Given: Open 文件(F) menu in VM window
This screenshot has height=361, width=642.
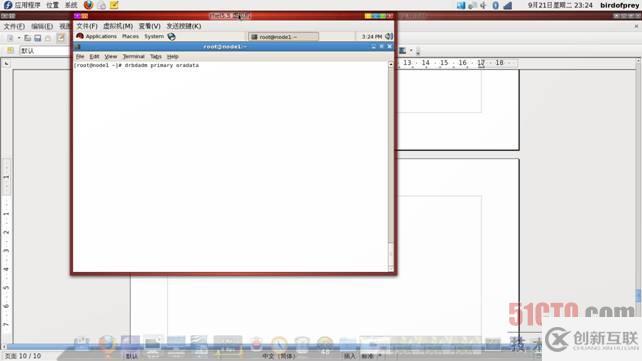Looking at the screenshot, I should pyautogui.click(x=87, y=26).
